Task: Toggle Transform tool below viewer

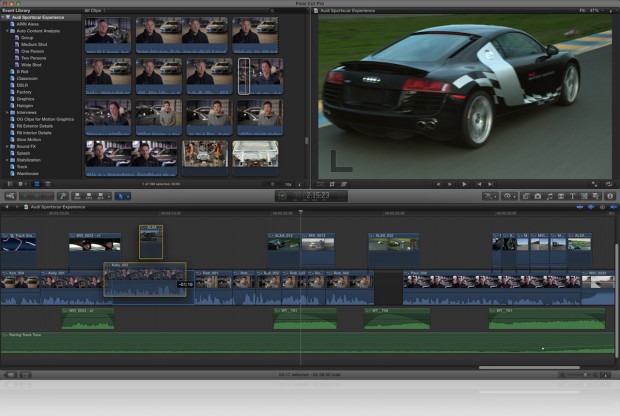Action: (x=320, y=184)
